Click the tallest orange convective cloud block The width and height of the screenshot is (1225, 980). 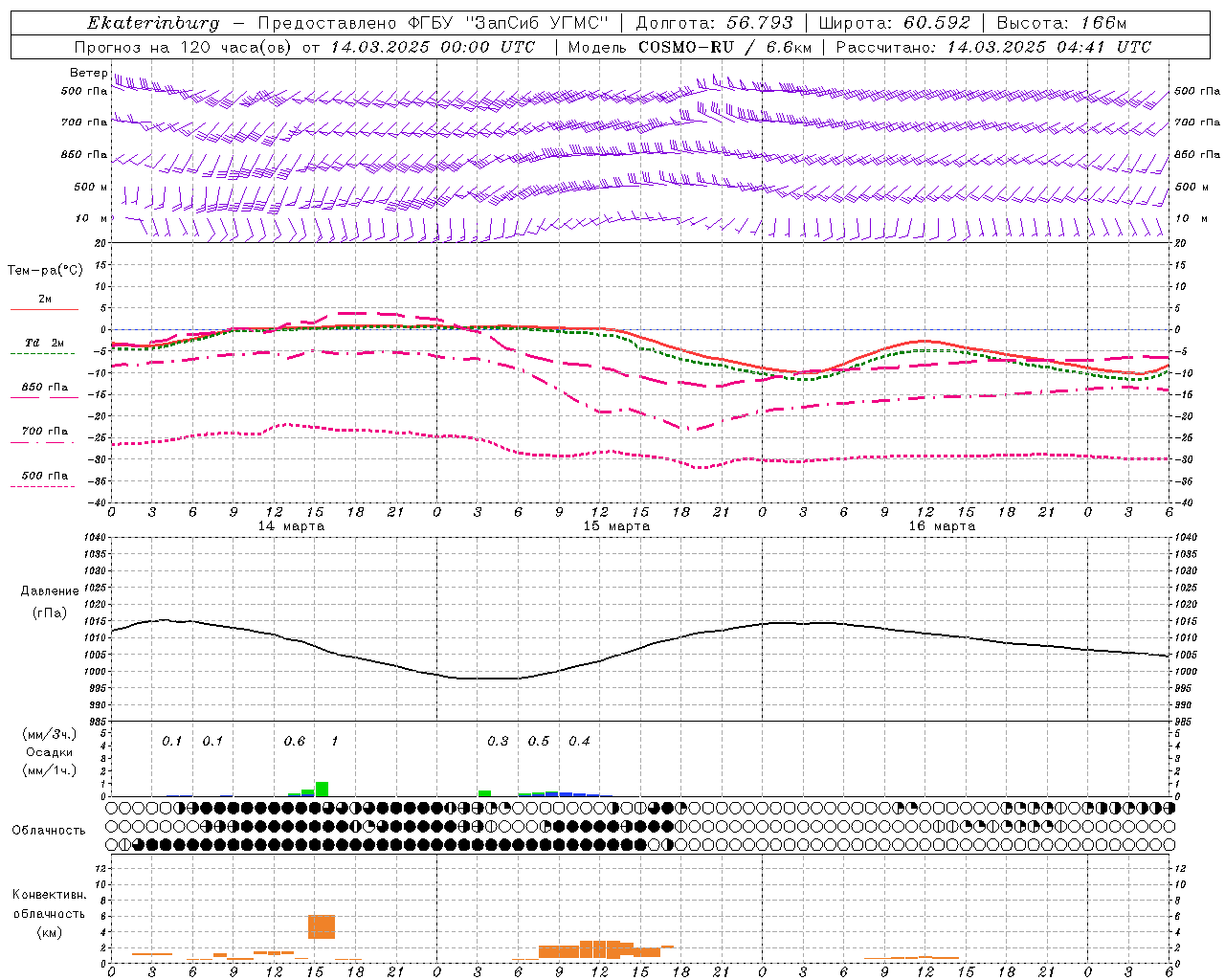(x=322, y=926)
